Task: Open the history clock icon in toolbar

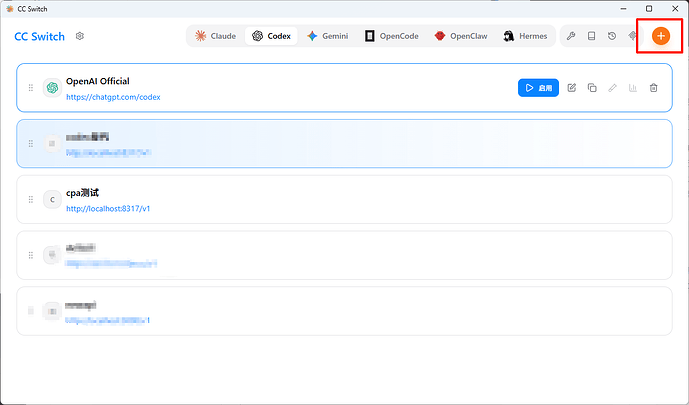Action: click(x=612, y=36)
